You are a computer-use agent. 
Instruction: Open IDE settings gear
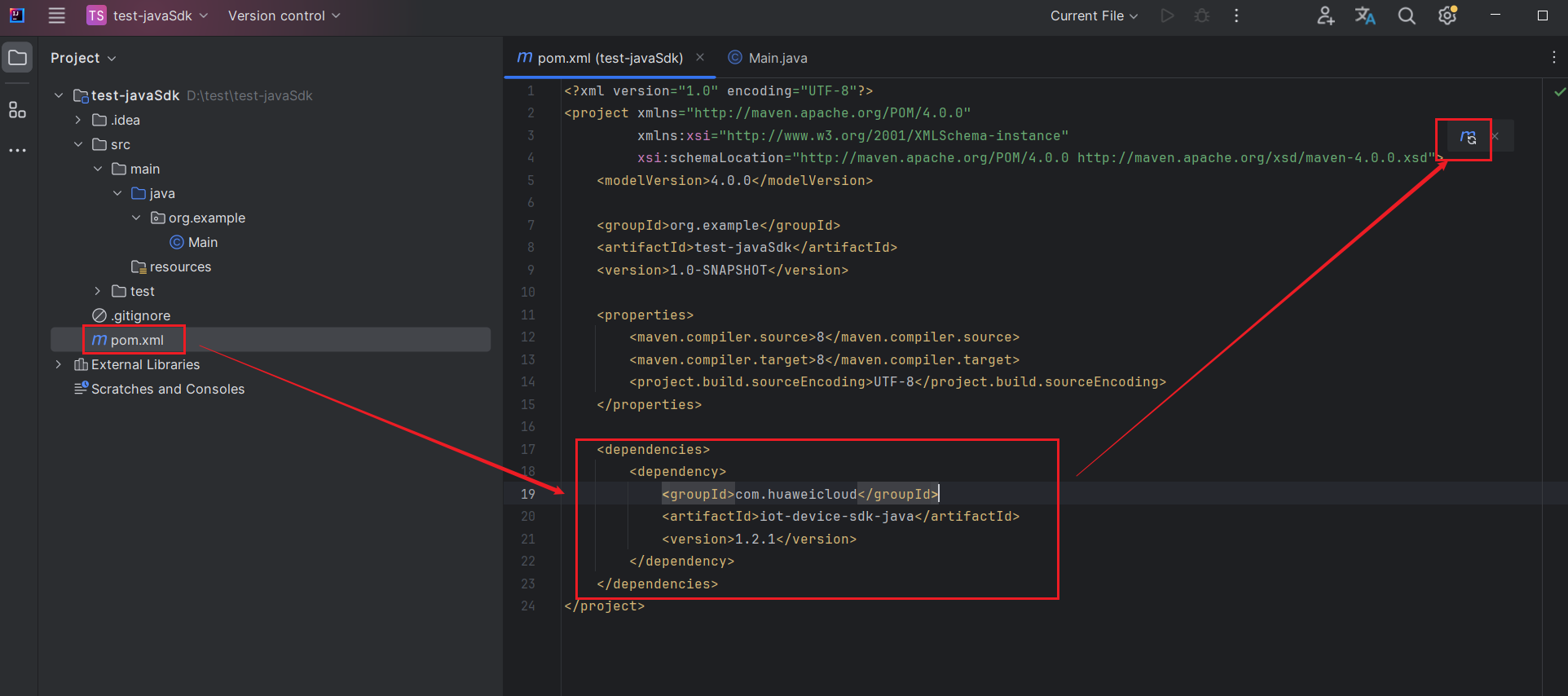point(1447,15)
